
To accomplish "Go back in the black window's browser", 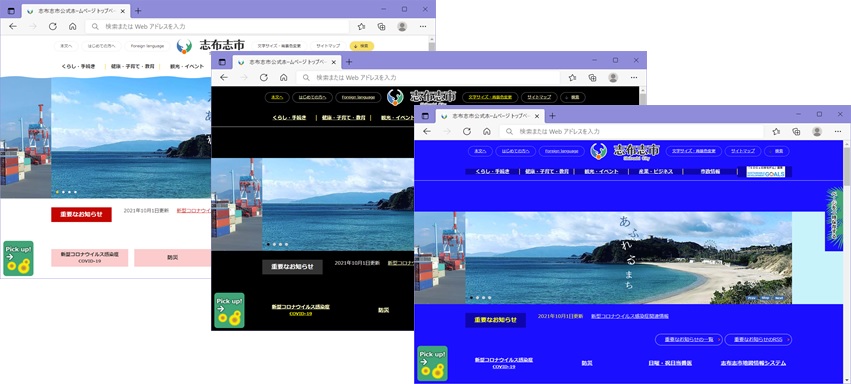I will [x=224, y=78].
